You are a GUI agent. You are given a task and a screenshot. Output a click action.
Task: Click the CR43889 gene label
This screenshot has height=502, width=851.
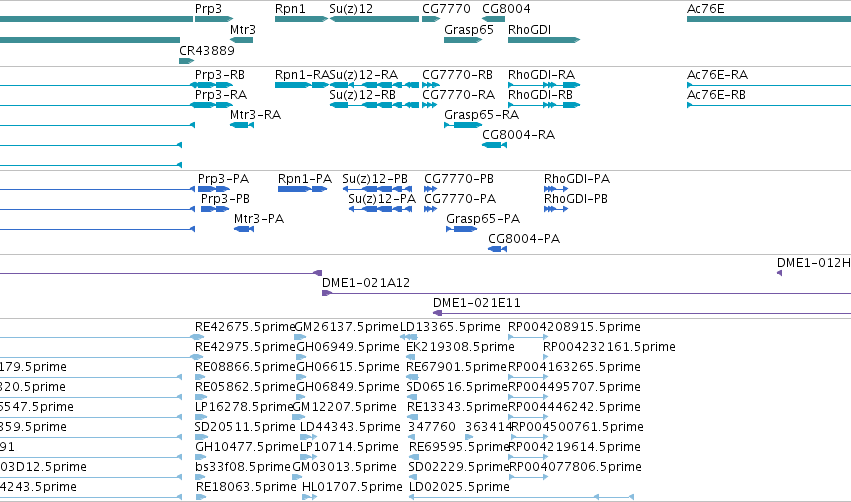pyautogui.click(x=207, y=50)
